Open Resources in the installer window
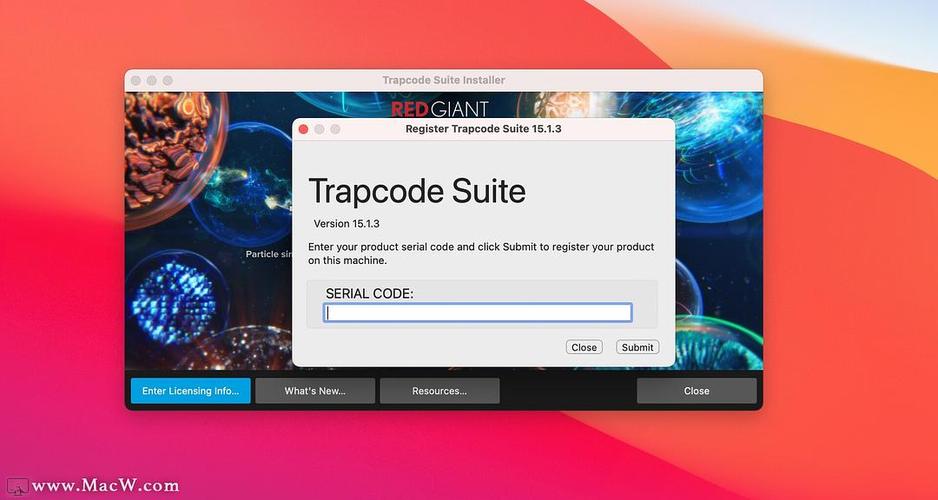Image resolution: width=938 pixels, height=500 pixels. pos(440,391)
